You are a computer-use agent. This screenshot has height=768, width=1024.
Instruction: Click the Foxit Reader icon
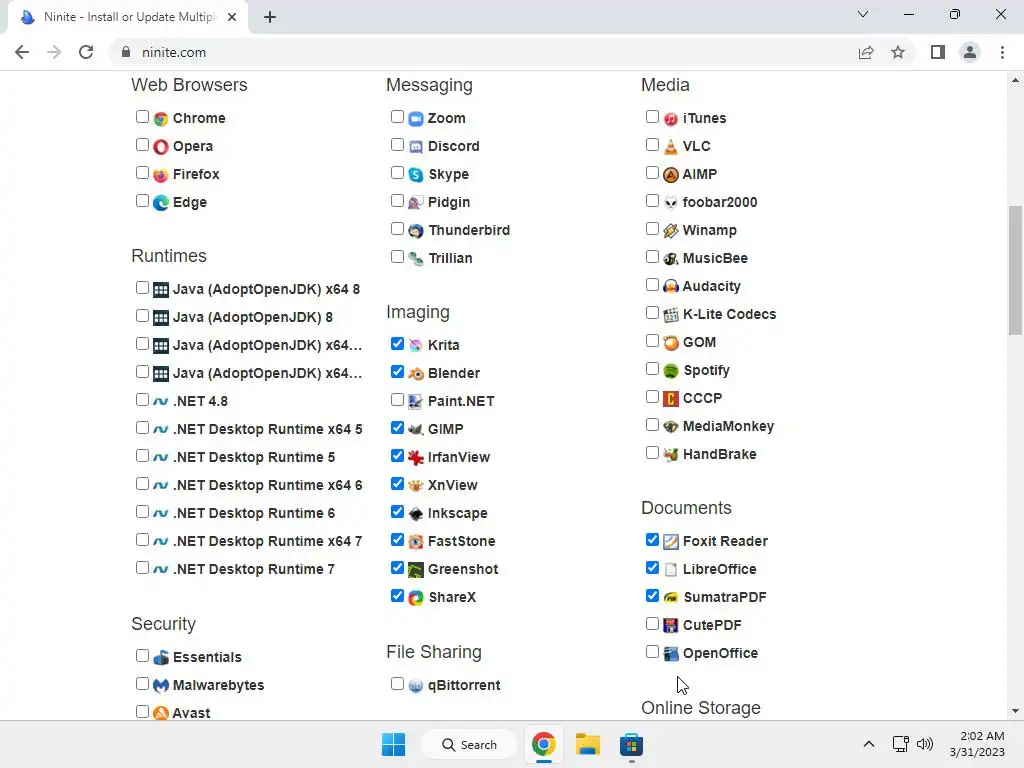671,542
